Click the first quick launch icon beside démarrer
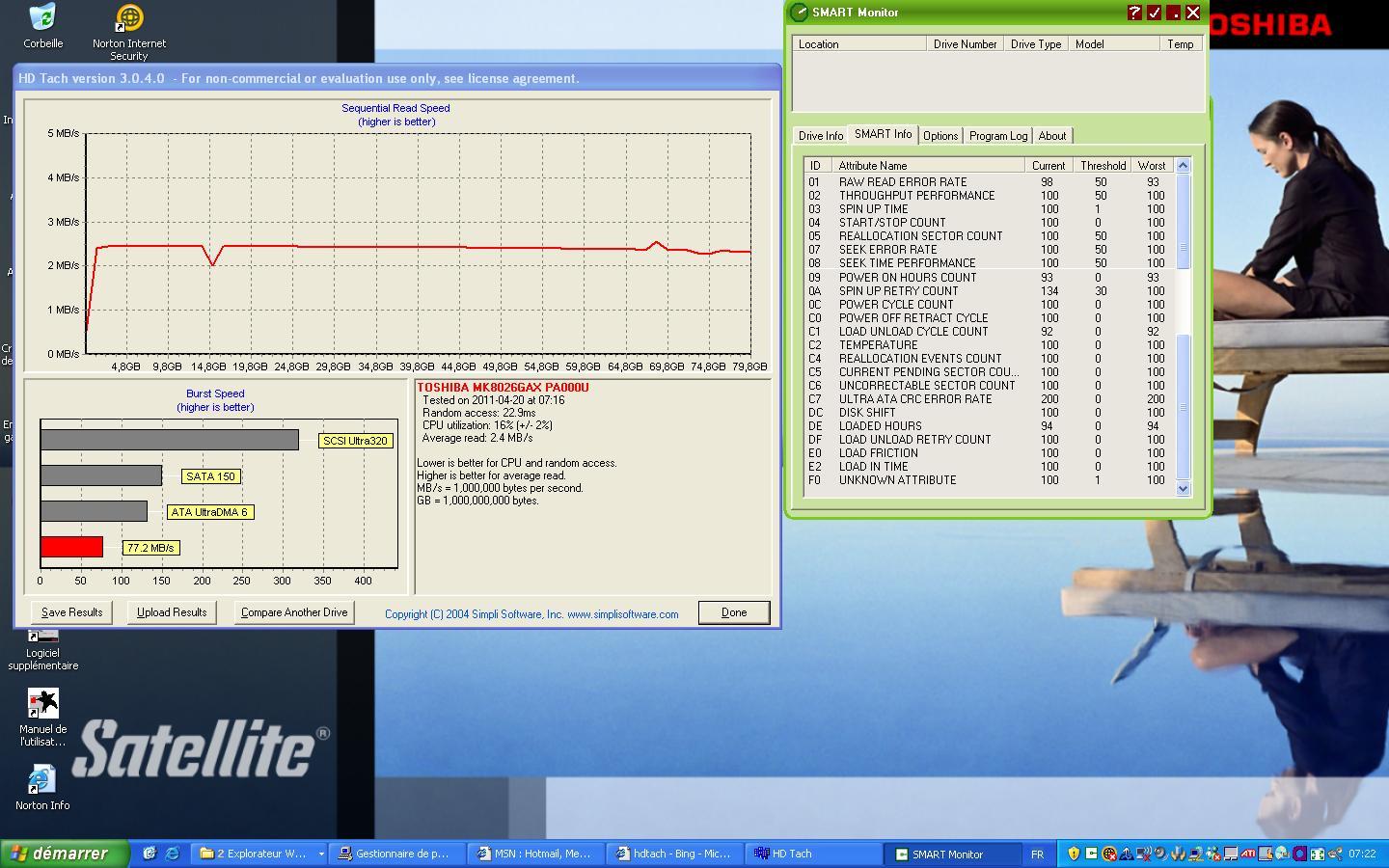Viewport: 1389px width, 868px height. 149,854
